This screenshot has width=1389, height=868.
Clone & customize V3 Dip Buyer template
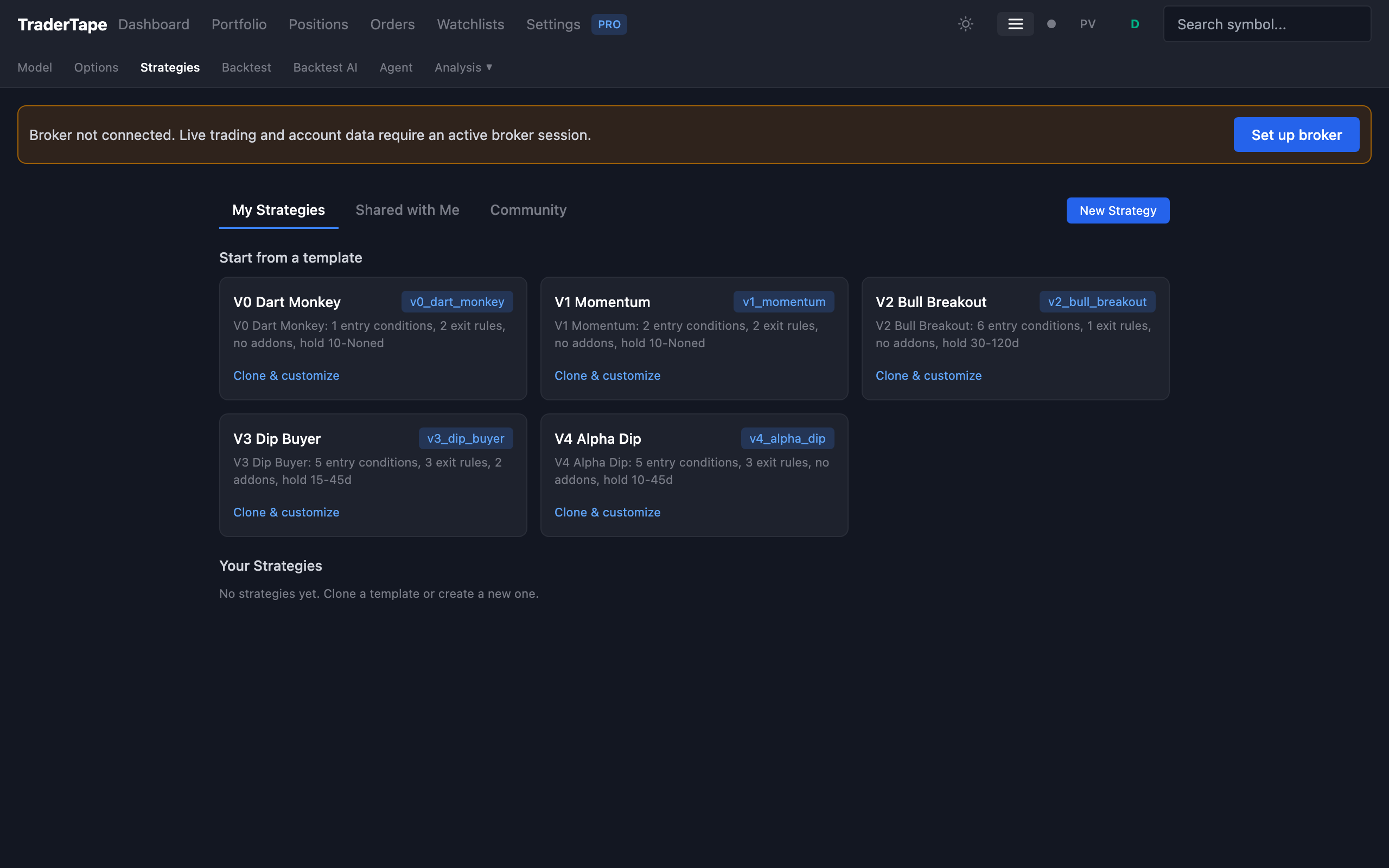point(286,512)
